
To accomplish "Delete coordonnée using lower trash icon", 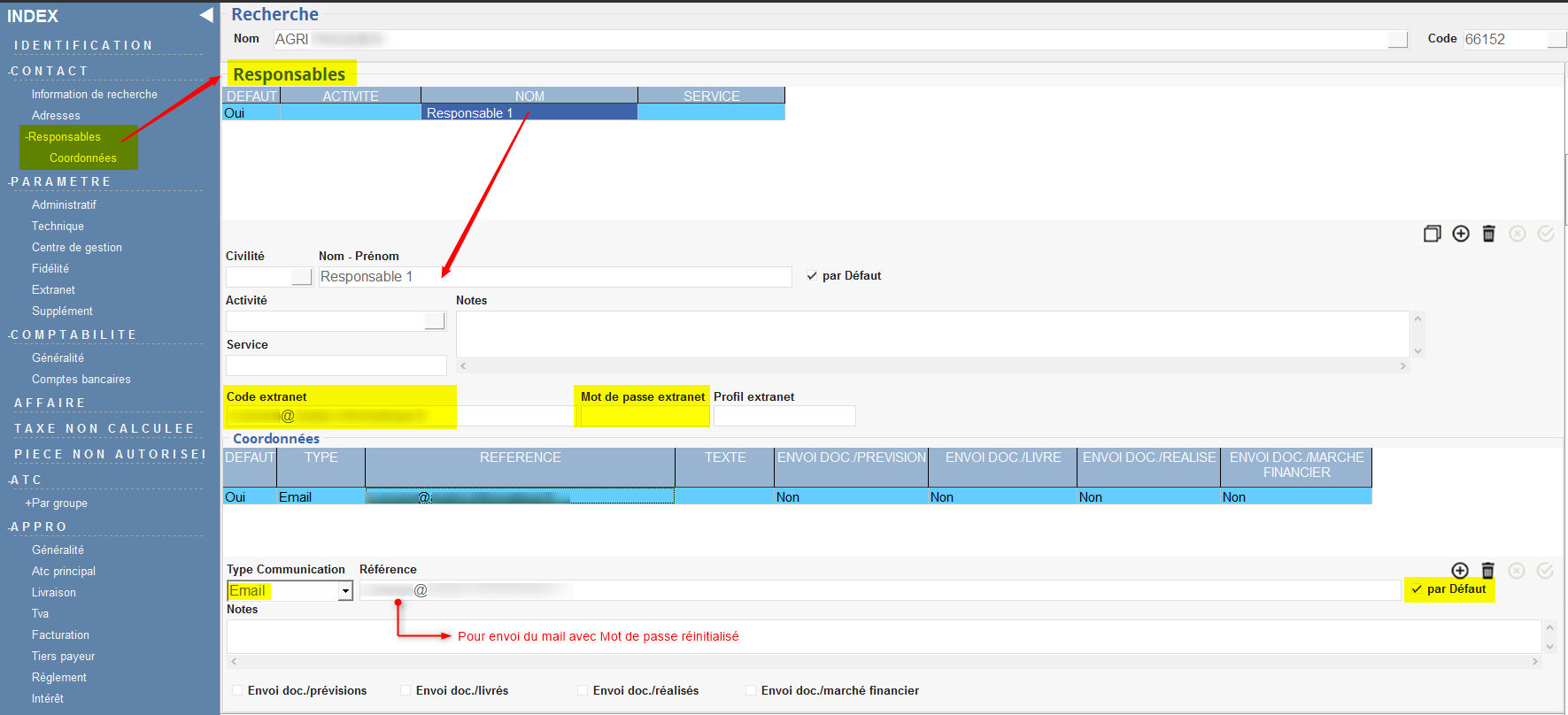I will point(1487,571).
